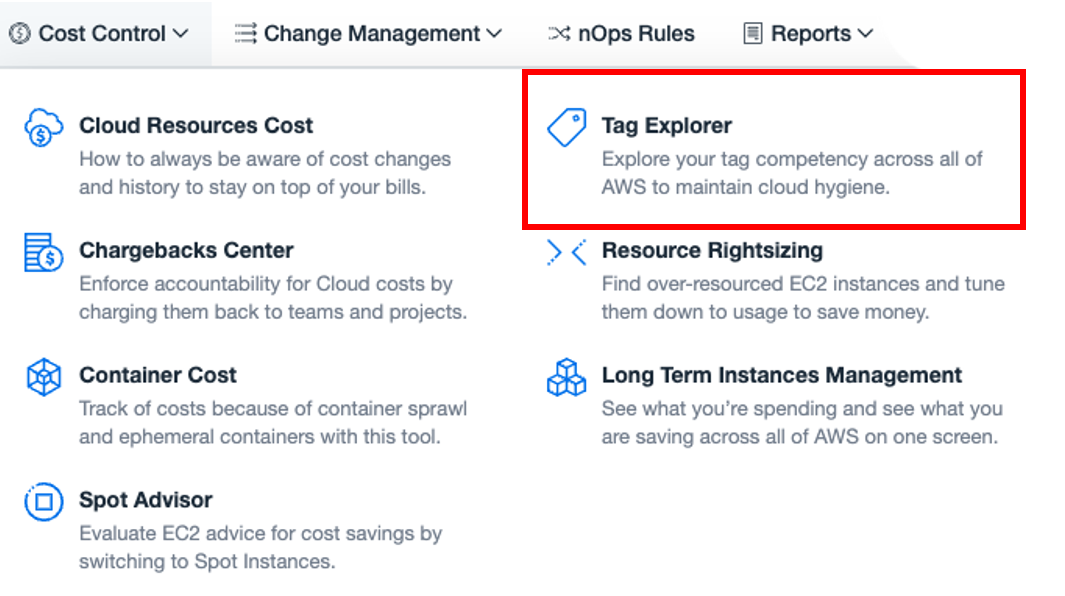Click the Long Term Instances stacked cubes icon

[566, 377]
